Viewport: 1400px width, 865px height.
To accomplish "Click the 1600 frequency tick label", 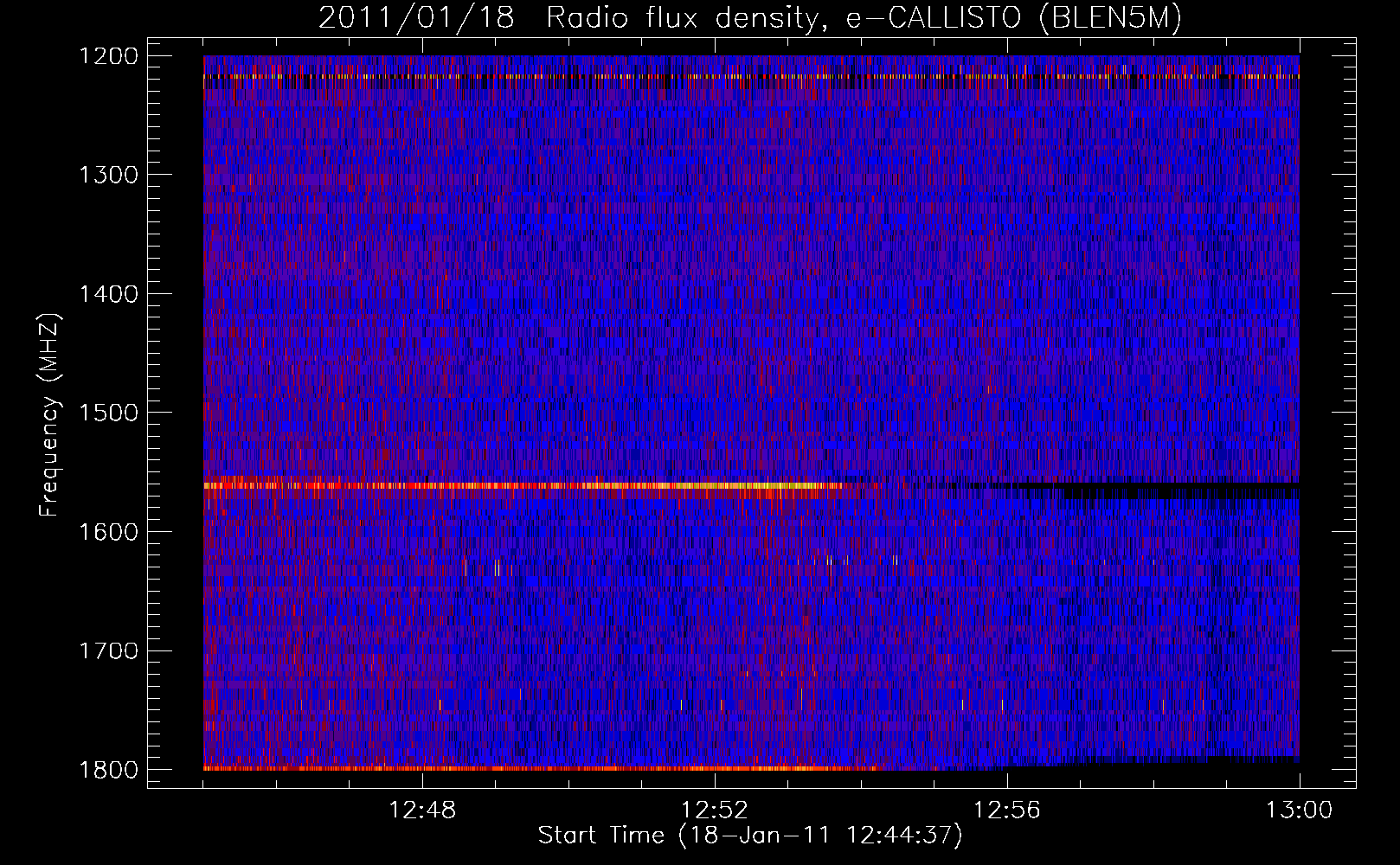I will (109, 532).
